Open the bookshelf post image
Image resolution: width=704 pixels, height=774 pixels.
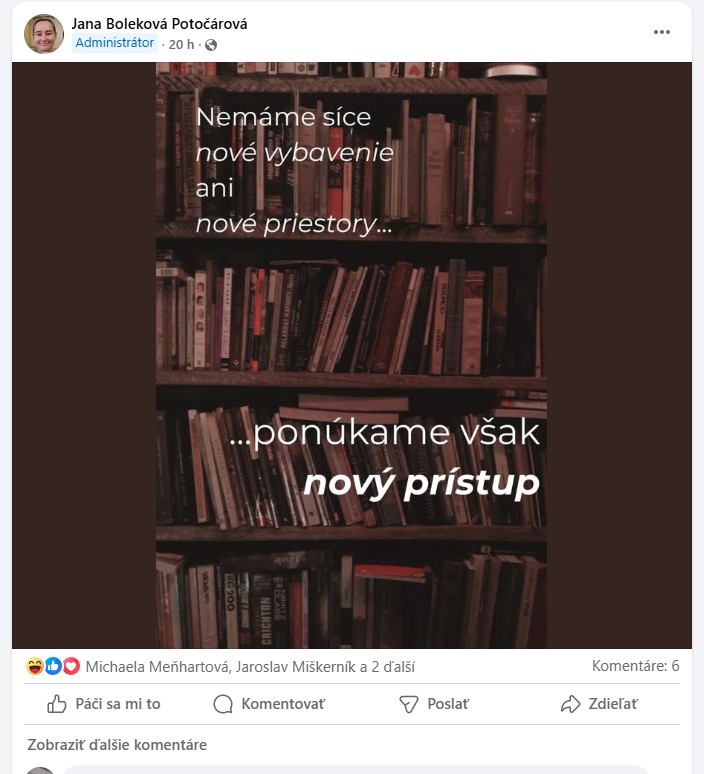point(352,355)
